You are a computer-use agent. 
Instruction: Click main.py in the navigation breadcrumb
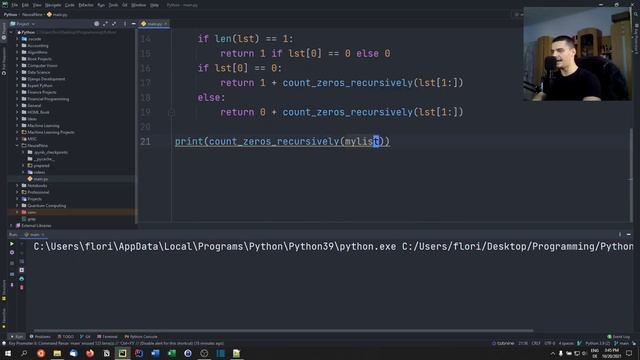(x=57, y=14)
